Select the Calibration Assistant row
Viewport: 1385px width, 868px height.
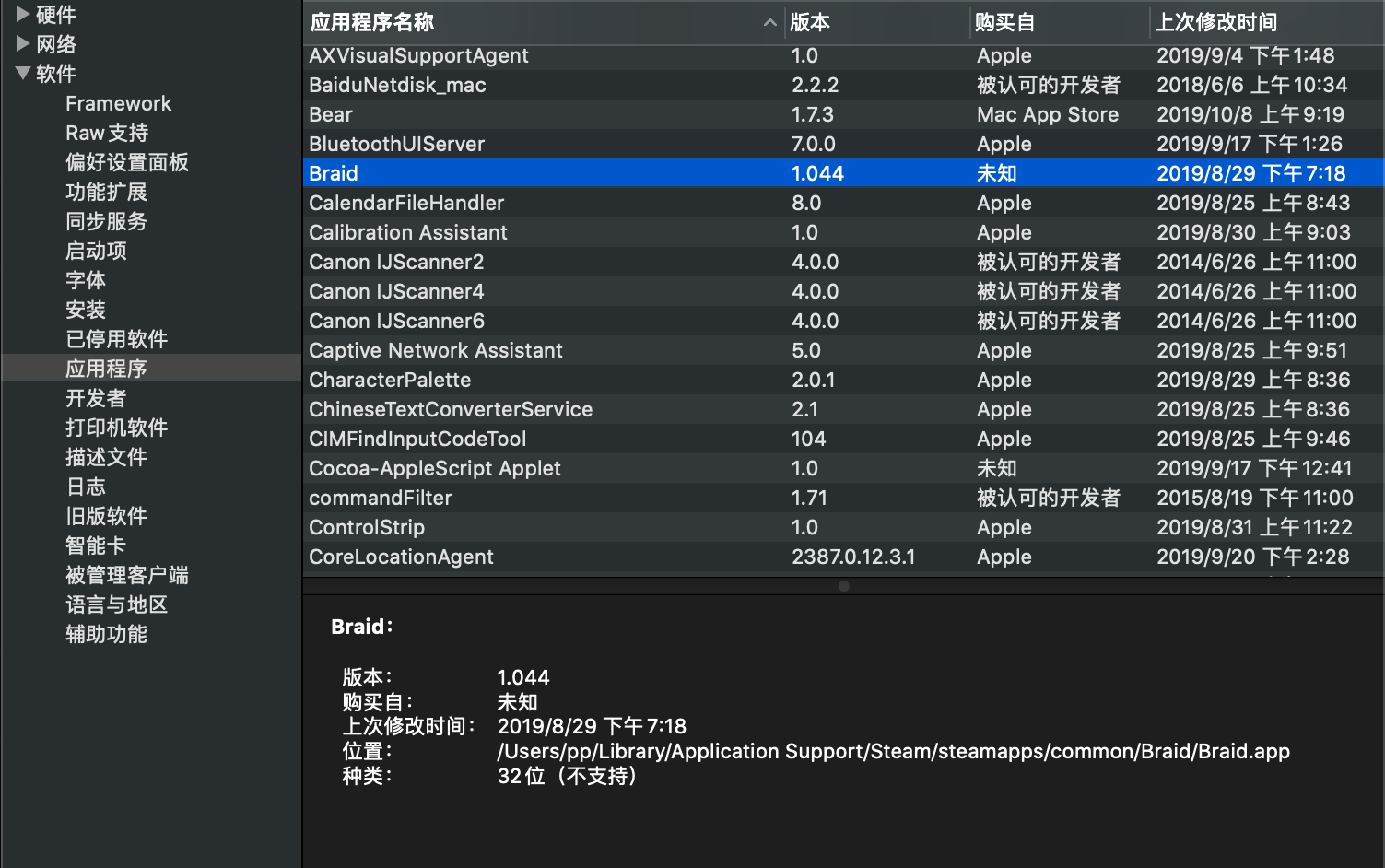(843, 232)
